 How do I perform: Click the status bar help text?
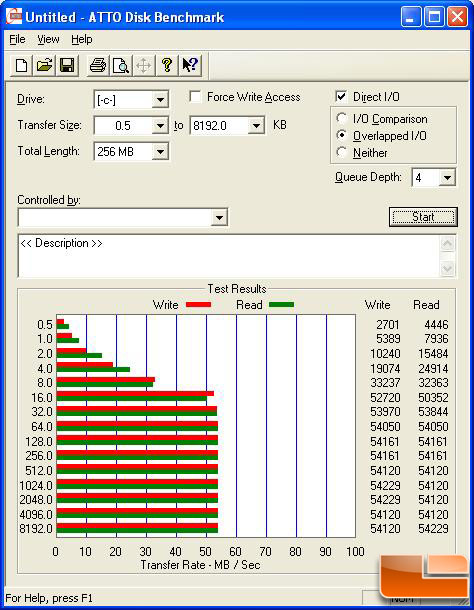49,598
